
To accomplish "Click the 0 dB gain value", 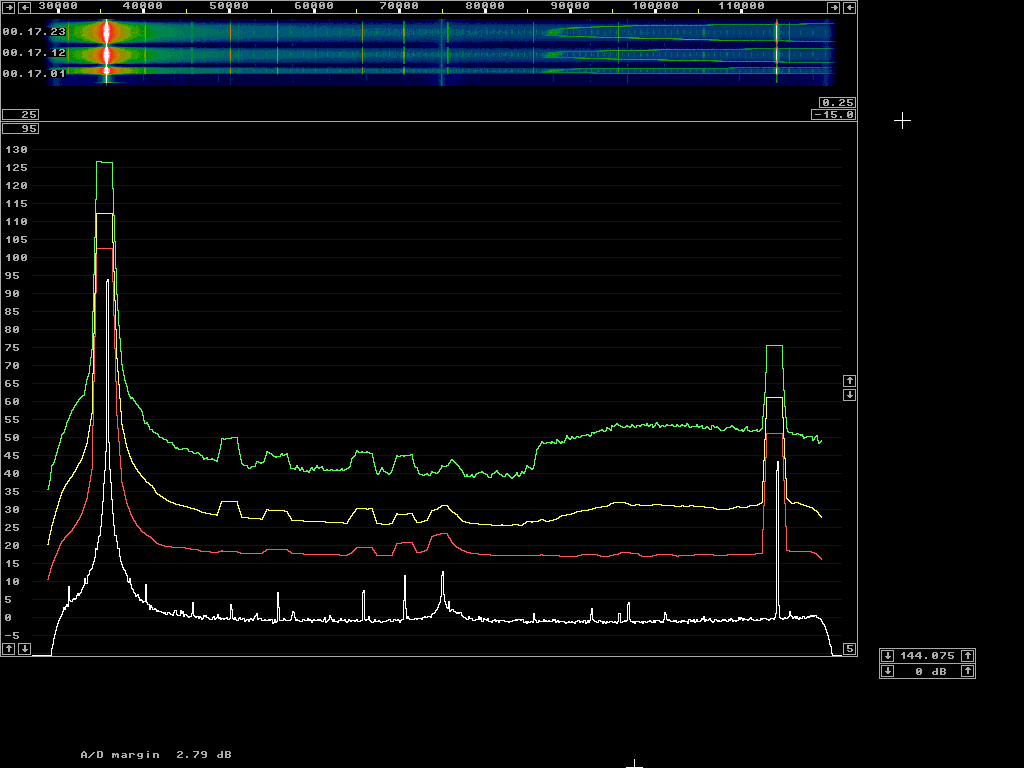I will (930, 671).
